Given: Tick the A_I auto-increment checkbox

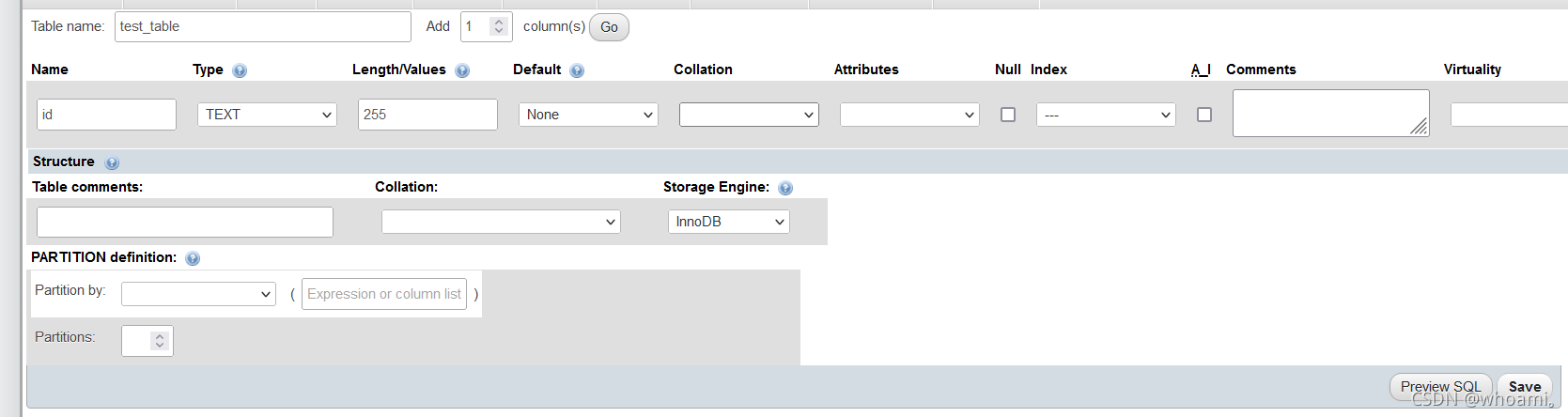Looking at the screenshot, I should (x=1204, y=115).
